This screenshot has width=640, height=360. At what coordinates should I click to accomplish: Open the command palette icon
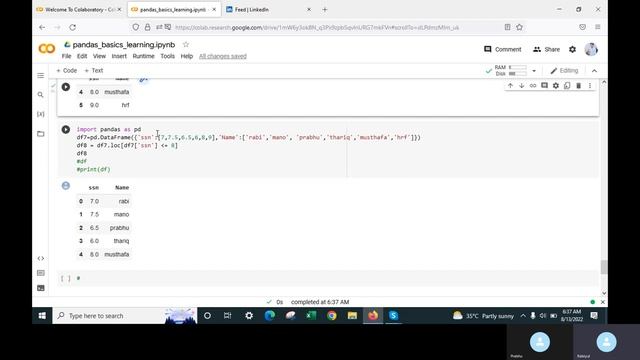[40, 273]
